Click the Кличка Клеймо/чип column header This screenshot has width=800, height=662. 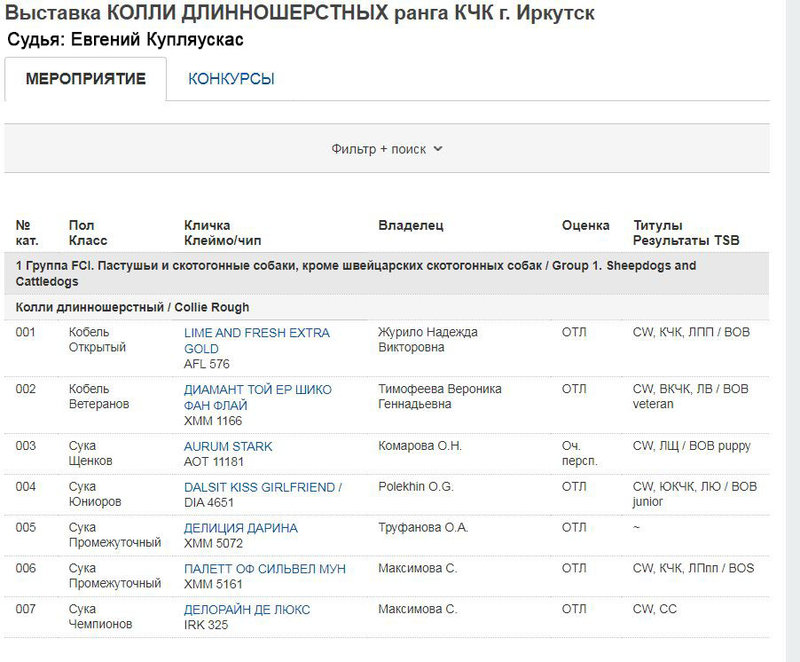[x=222, y=233]
